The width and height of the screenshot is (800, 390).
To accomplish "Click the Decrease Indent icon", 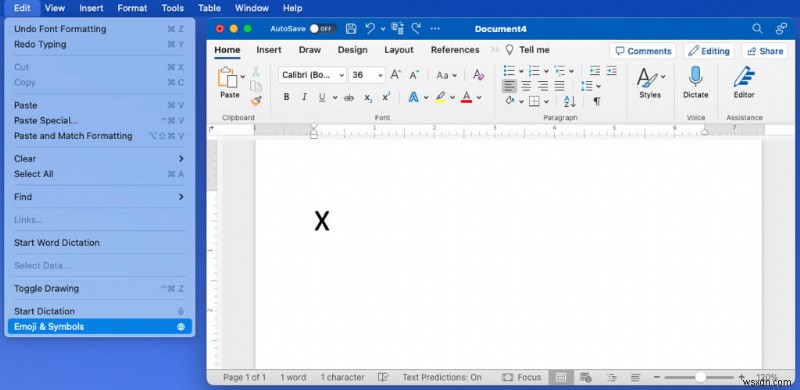I will click(x=594, y=70).
